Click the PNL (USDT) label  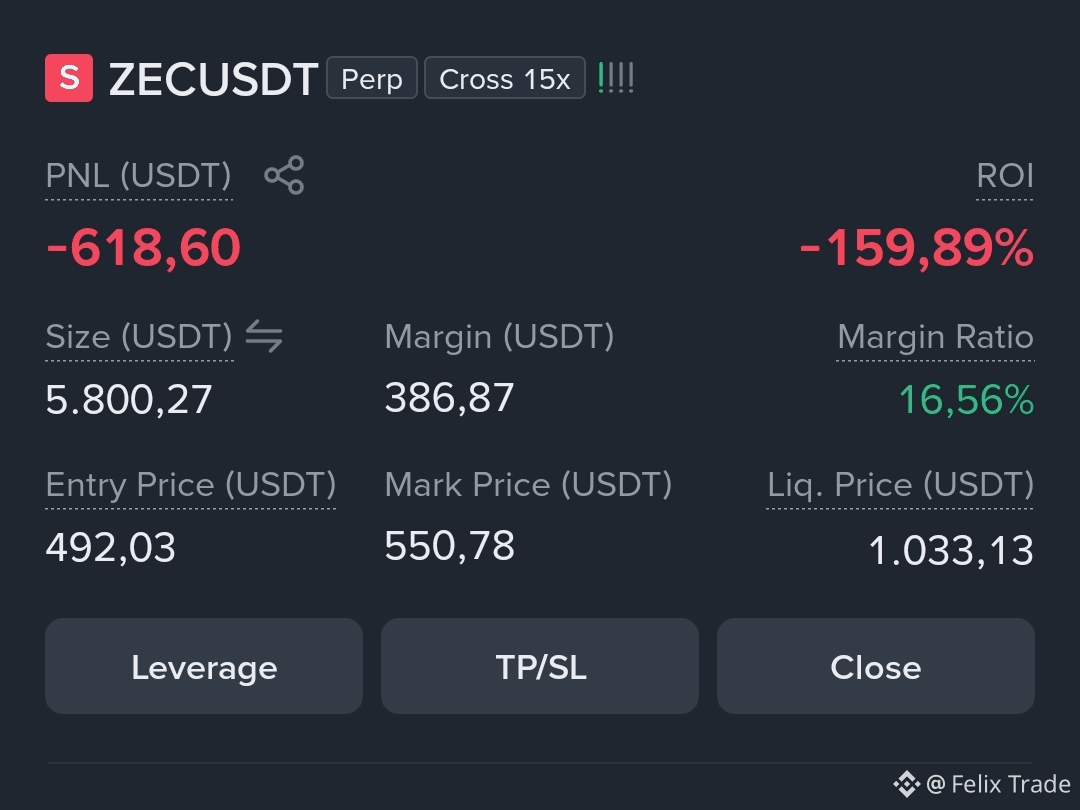point(138,176)
